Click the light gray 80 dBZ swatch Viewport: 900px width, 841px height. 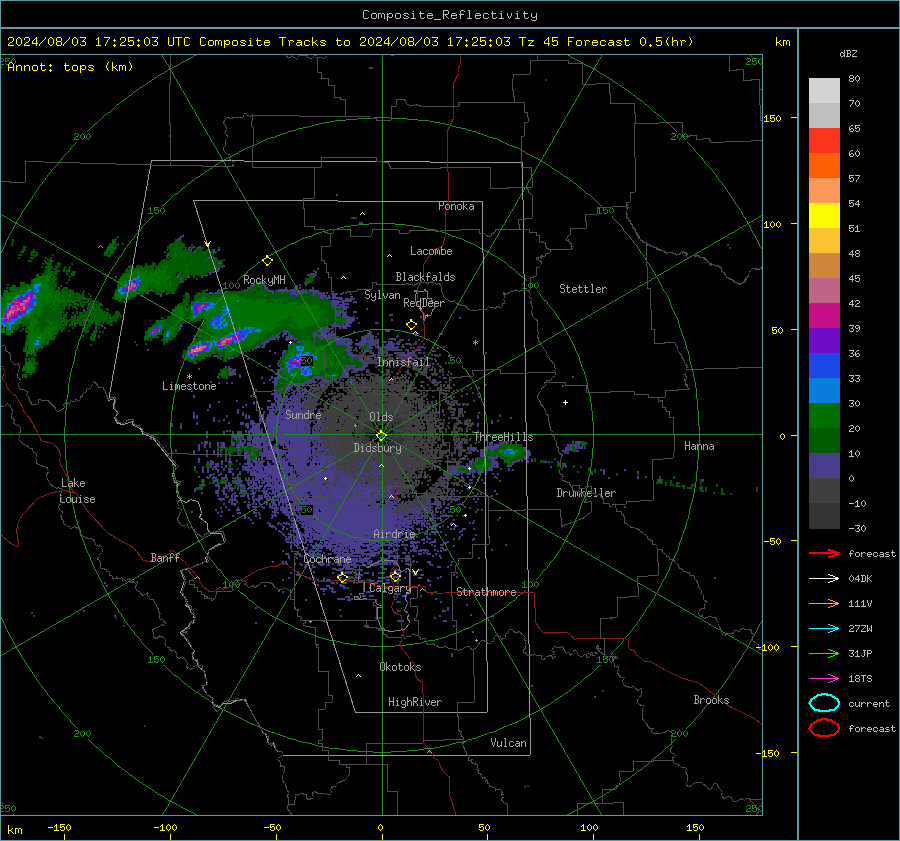coord(824,90)
